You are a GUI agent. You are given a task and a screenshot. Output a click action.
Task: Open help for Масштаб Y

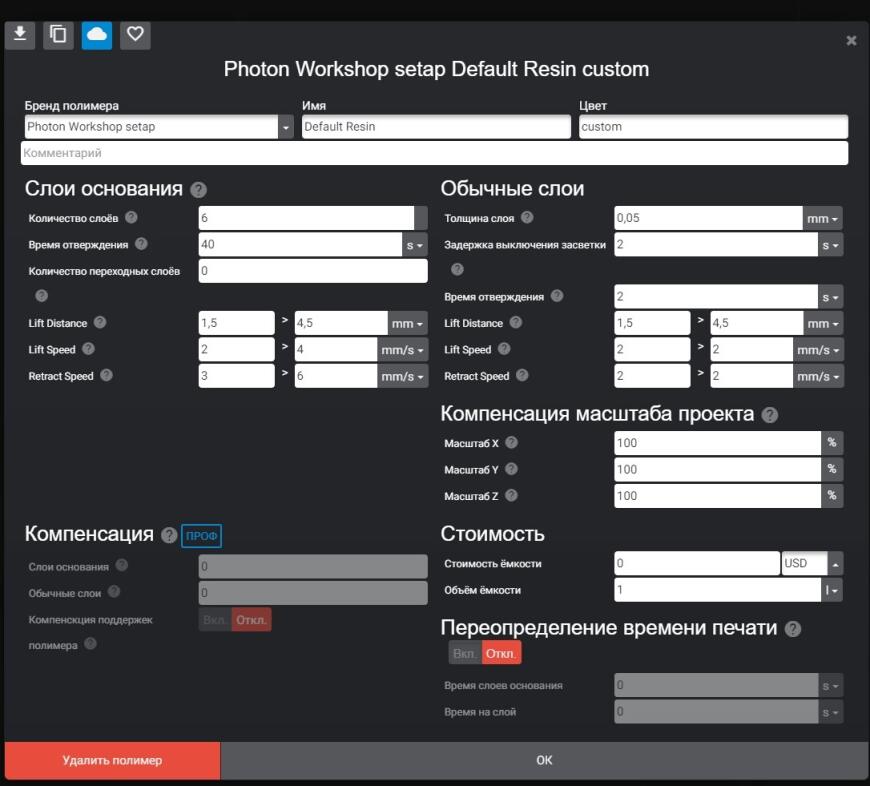pyautogui.click(x=512, y=469)
